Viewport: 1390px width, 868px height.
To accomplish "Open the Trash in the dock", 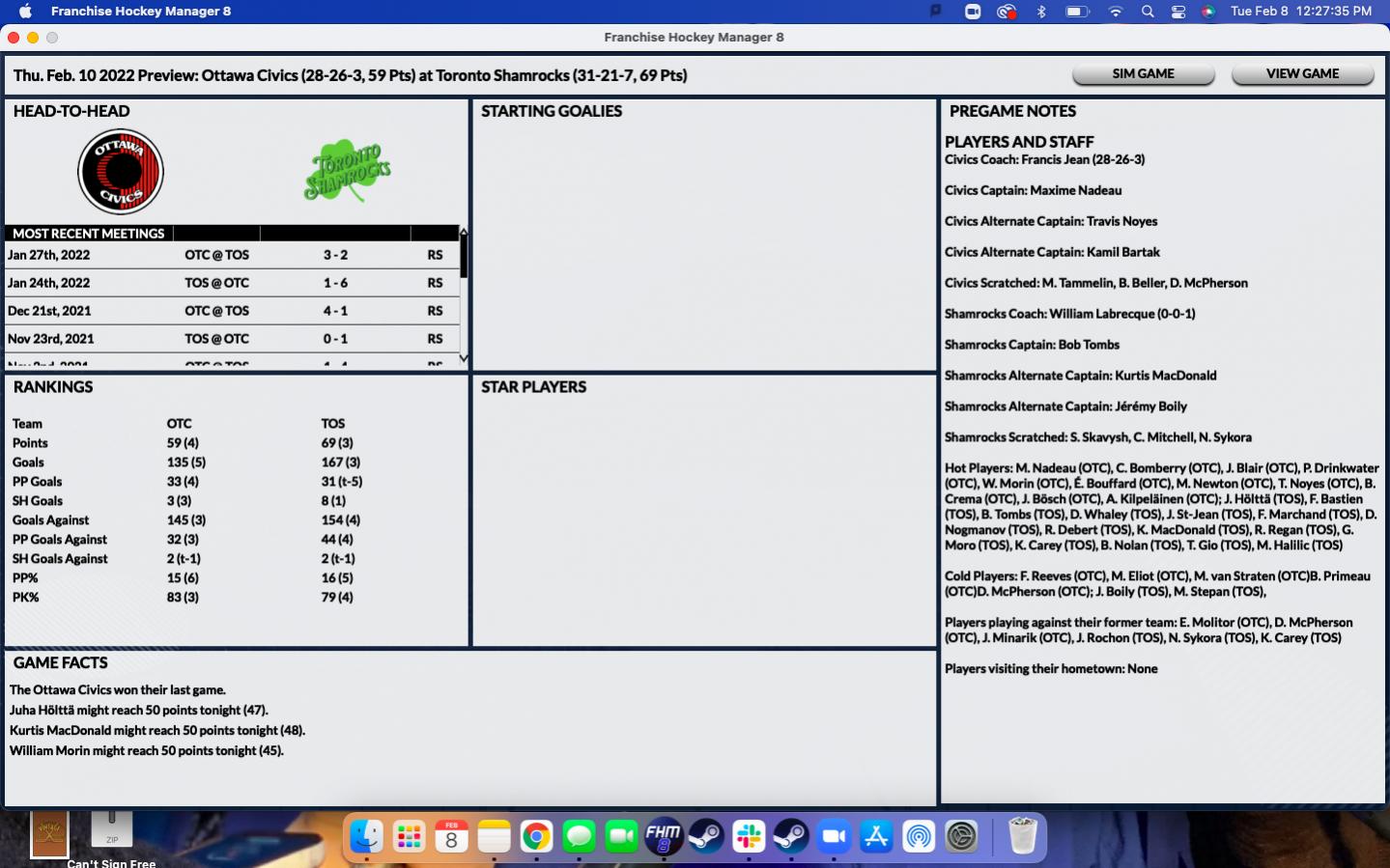I will [1022, 836].
